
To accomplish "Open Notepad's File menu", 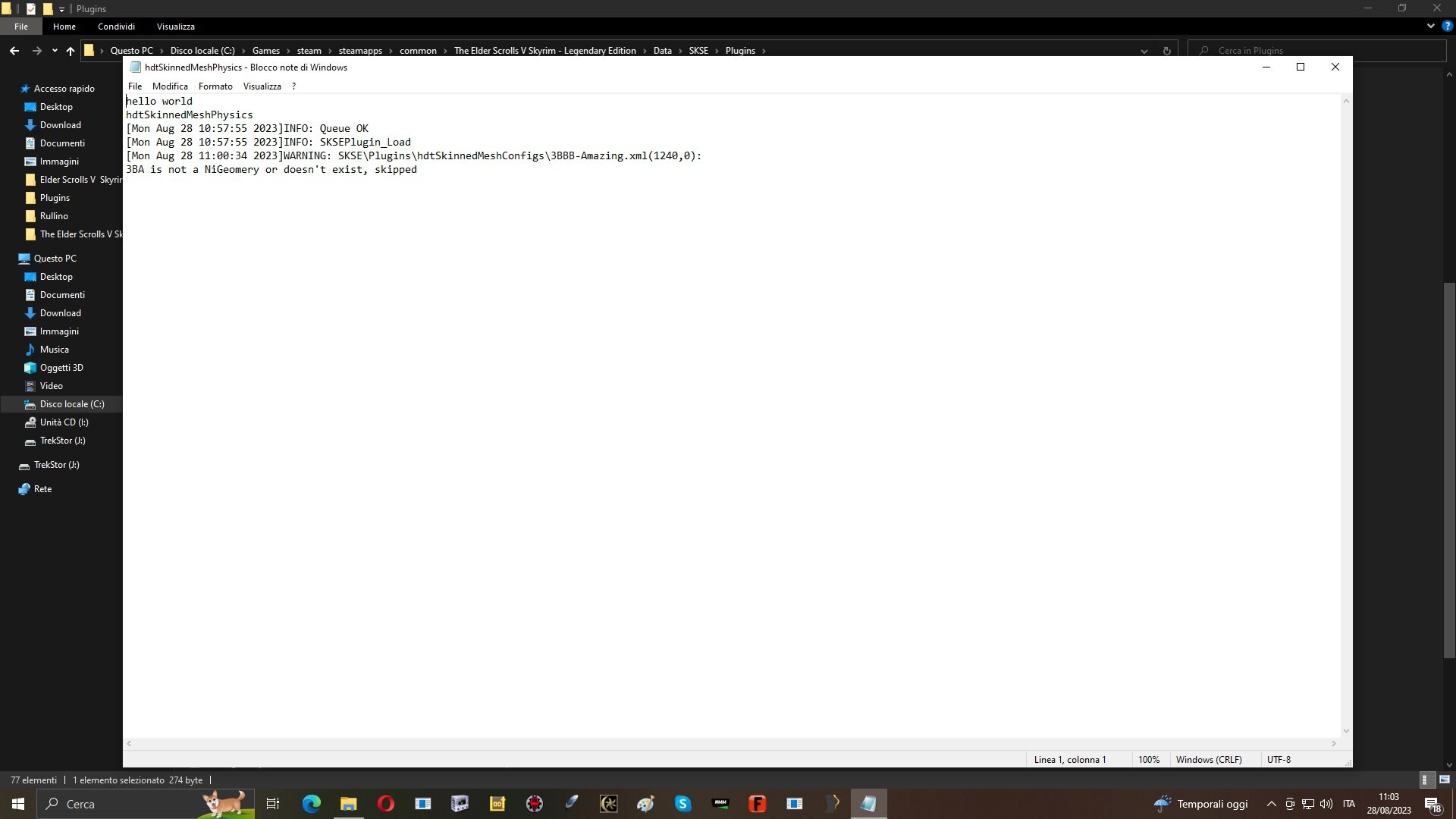I will click(x=135, y=86).
